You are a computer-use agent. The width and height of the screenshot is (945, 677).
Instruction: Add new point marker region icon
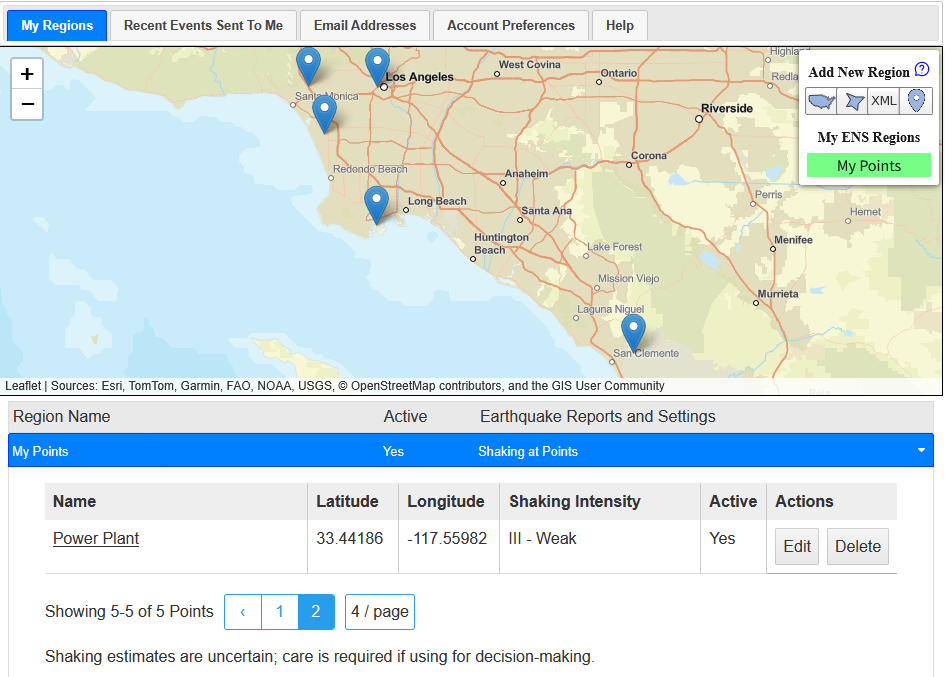(x=916, y=101)
